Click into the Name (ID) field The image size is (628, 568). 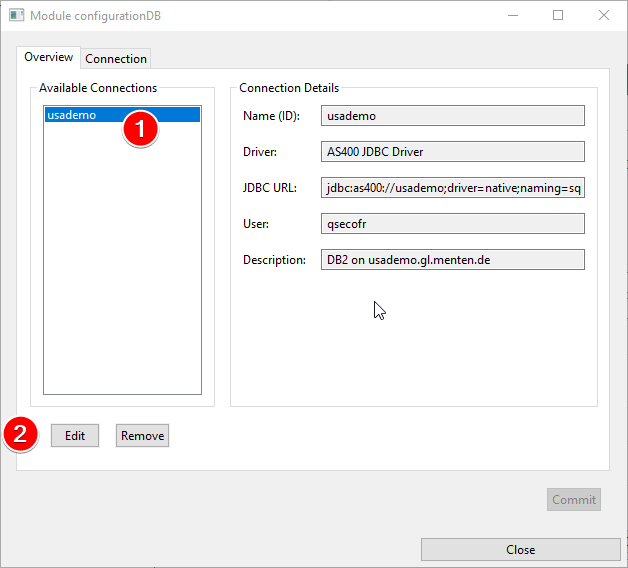pyautogui.click(x=453, y=116)
